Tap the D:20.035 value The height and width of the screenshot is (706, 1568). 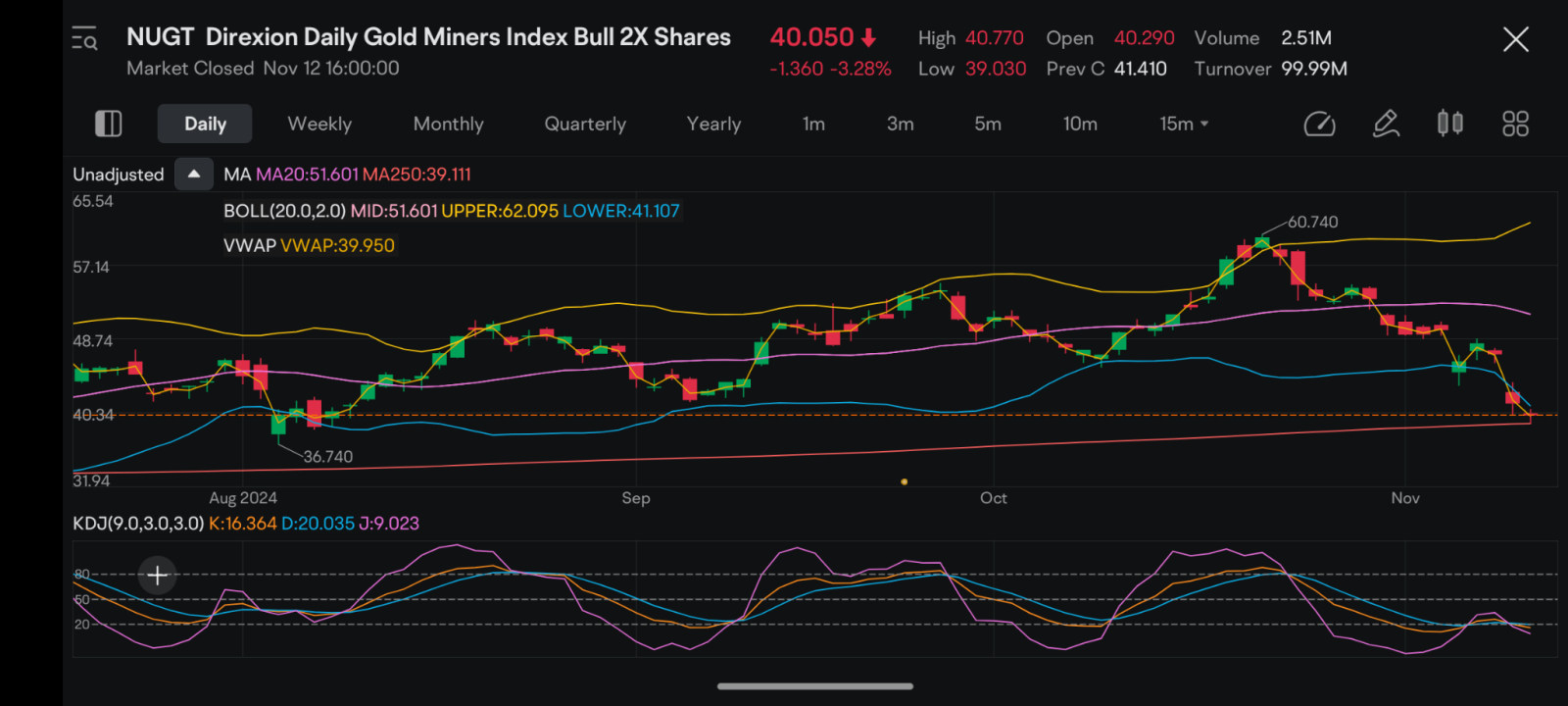(x=318, y=524)
